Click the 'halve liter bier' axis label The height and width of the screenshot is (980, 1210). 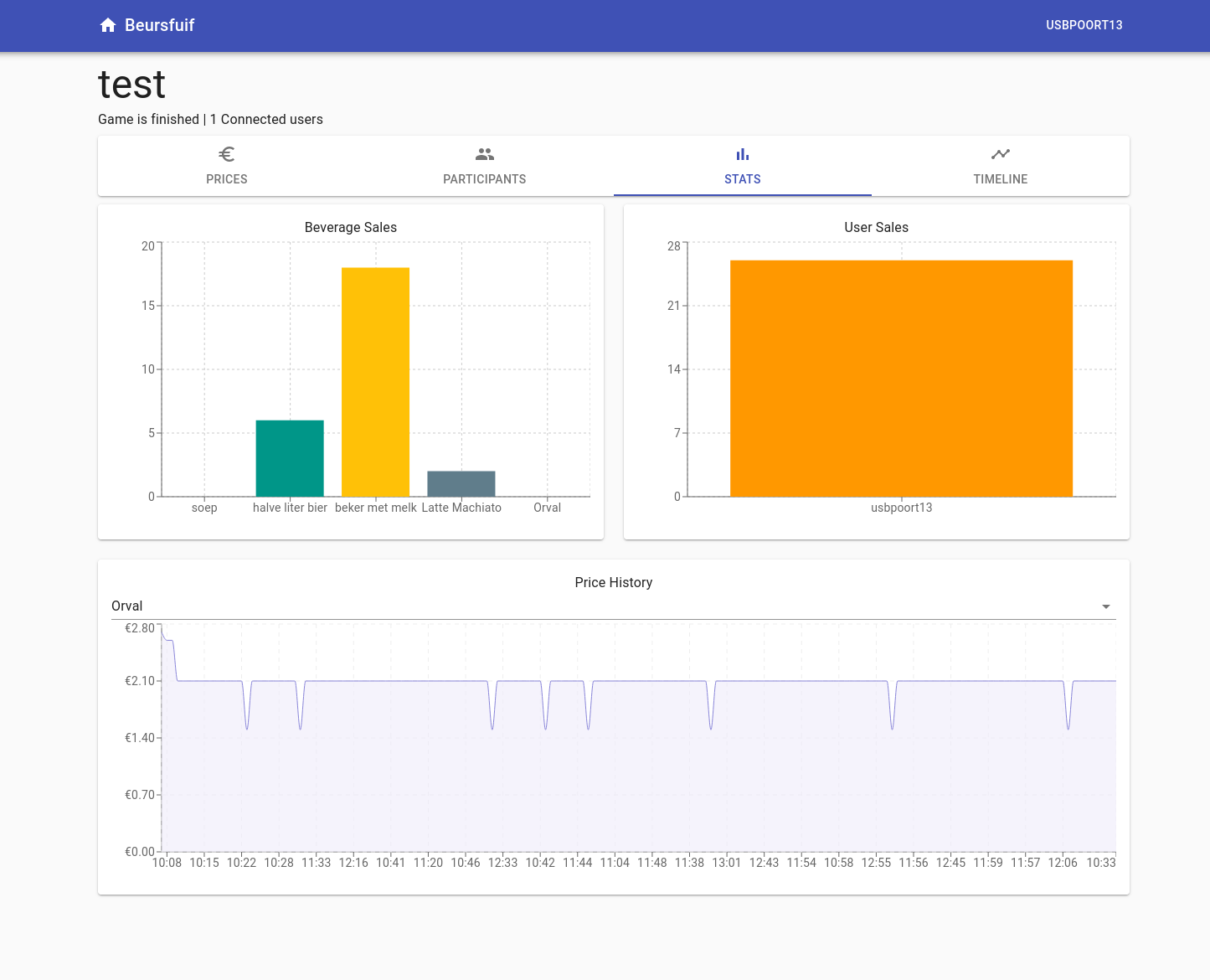[x=290, y=508]
